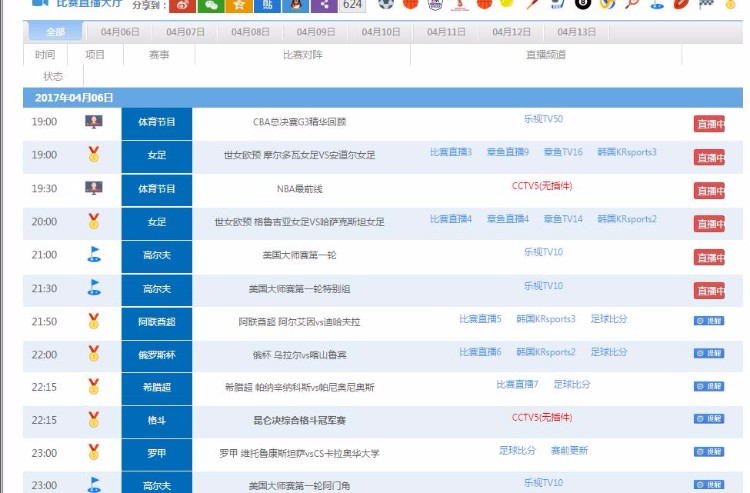Filter by racket sport icon
The image size is (750, 493).
point(632,4)
